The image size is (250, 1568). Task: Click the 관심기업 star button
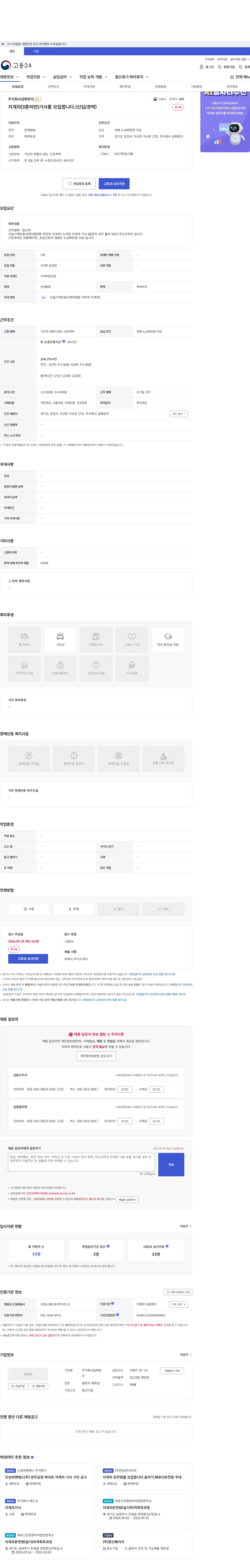[x=18, y=1386]
